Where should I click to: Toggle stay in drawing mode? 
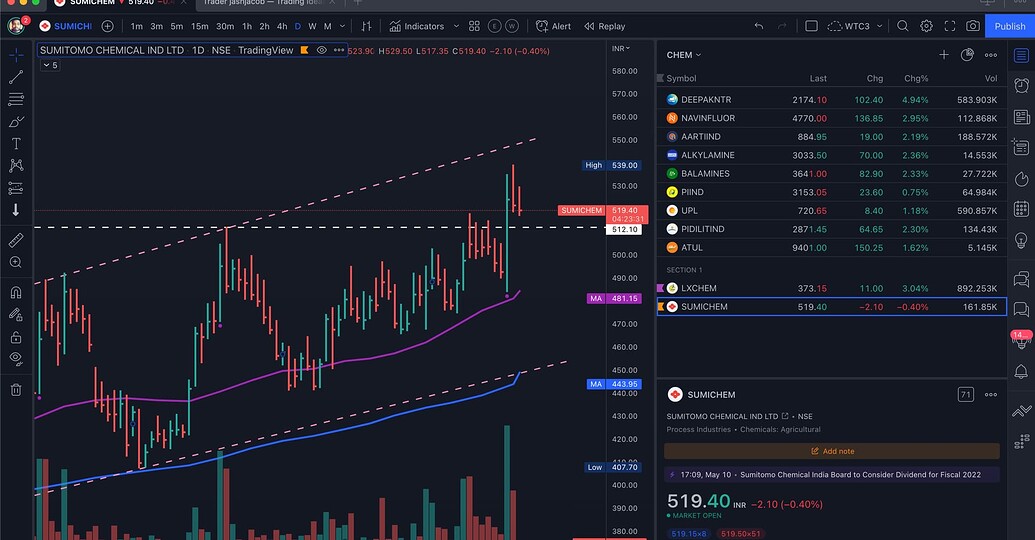click(16, 315)
